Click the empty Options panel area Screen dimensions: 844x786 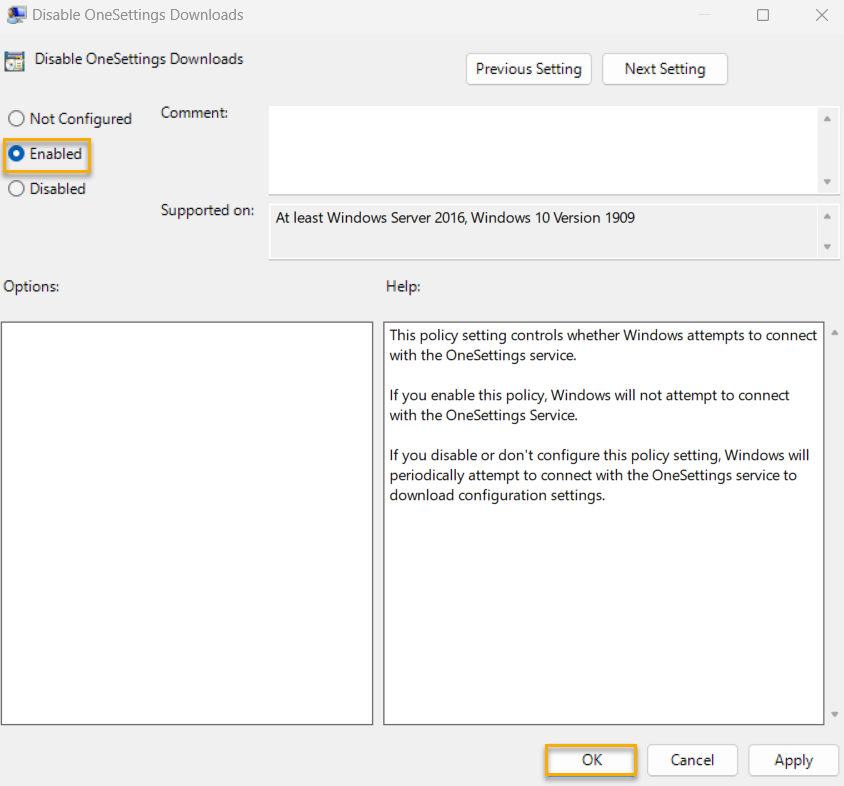(188, 520)
